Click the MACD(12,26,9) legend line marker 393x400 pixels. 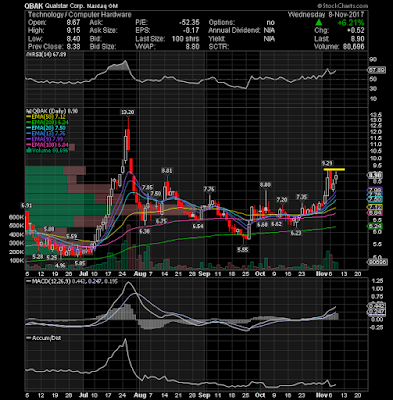coord(28,282)
